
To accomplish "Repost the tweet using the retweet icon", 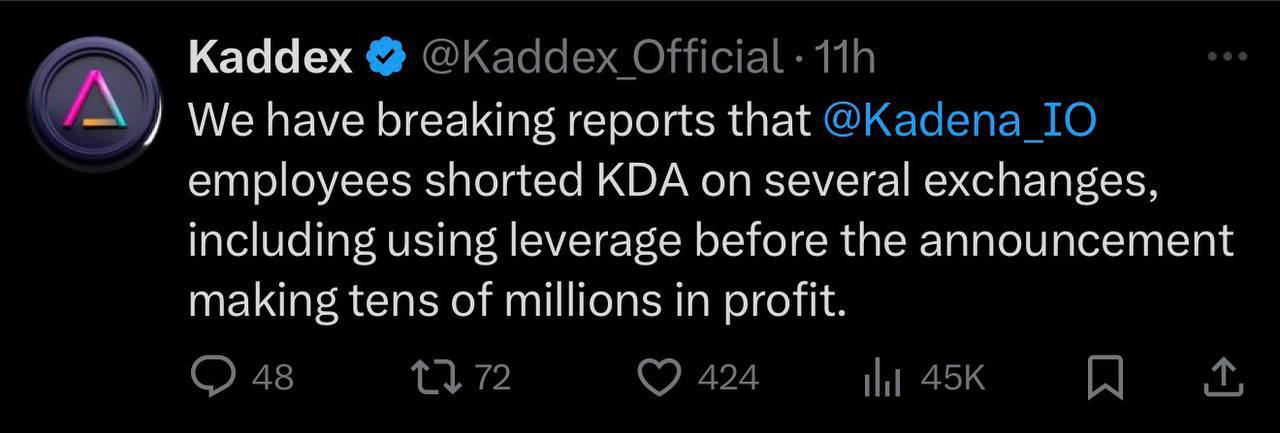I will [x=435, y=377].
